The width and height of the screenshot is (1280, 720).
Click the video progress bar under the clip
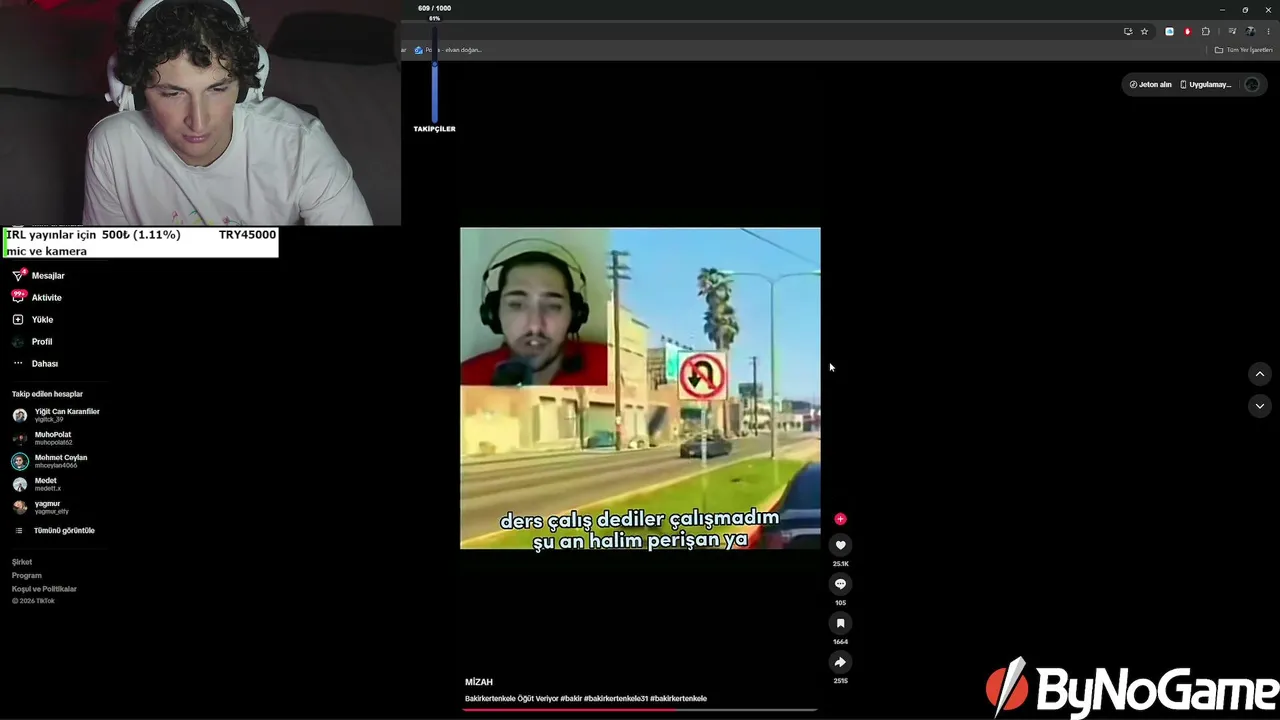[x=640, y=710]
